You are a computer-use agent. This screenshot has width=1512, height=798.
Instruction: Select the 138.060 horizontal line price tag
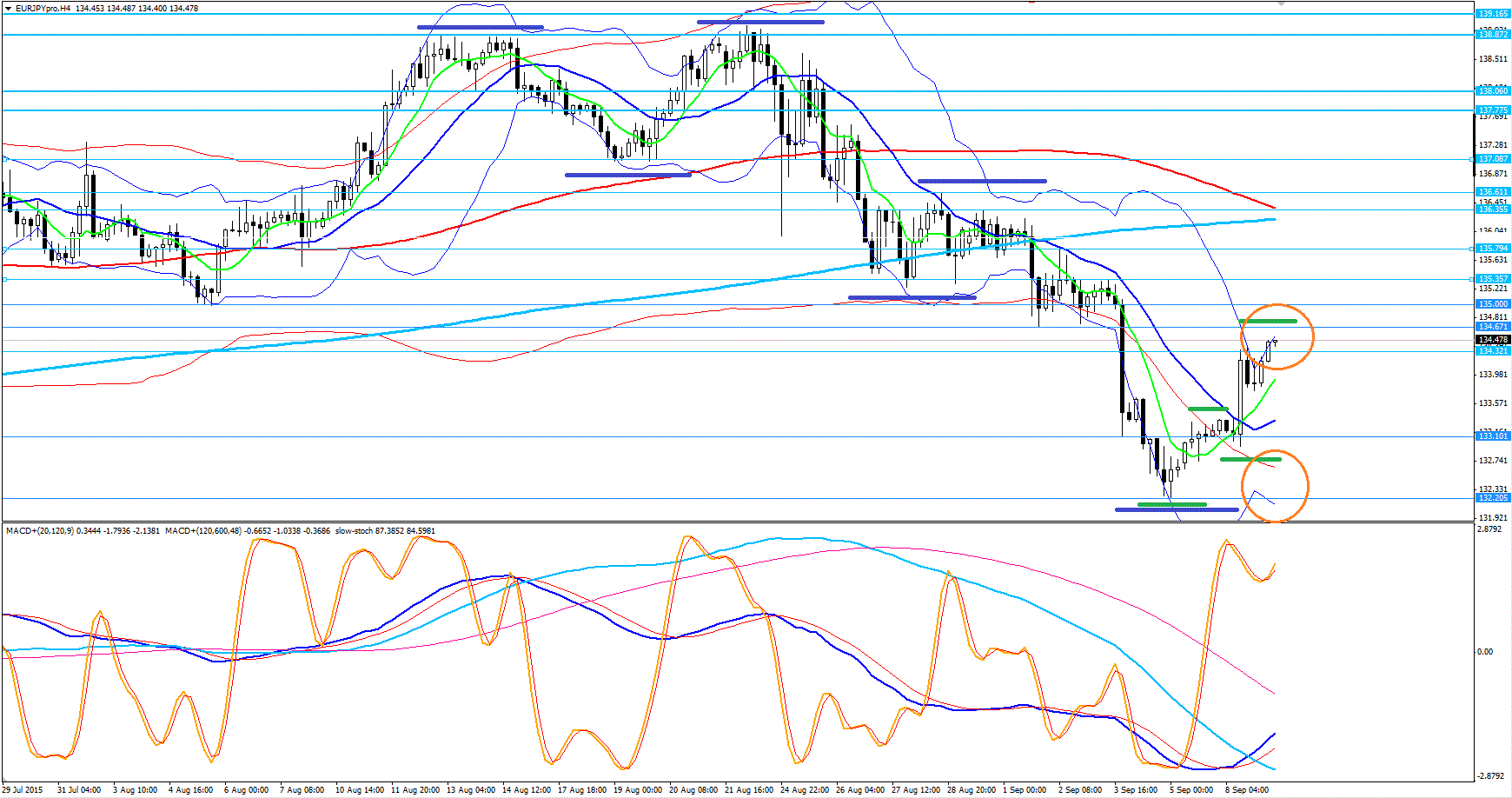tap(1493, 91)
